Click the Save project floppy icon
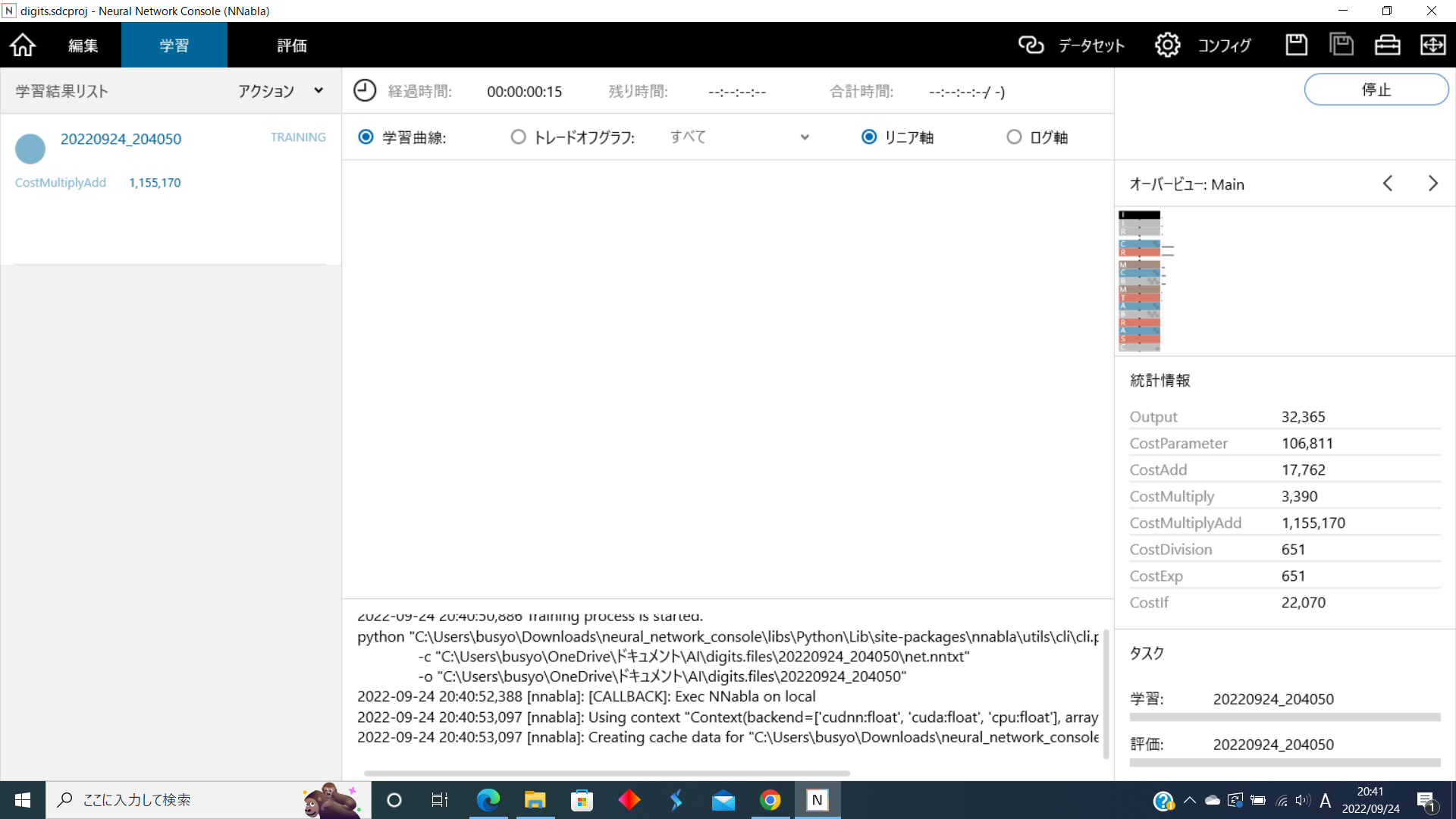The image size is (1456, 819). pos(1296,45)
